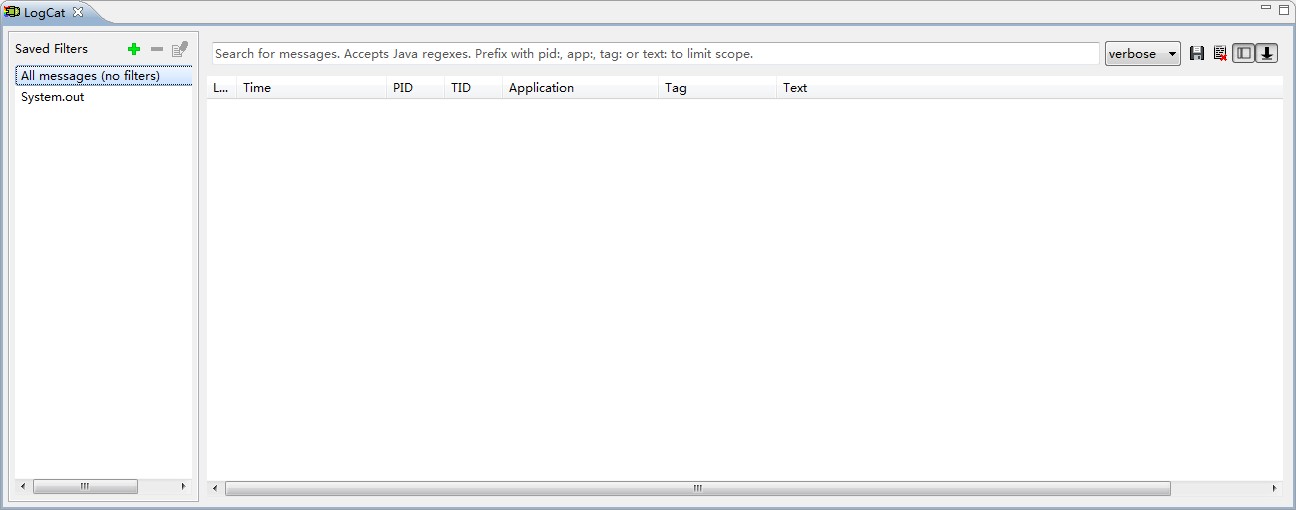The height and width of the screenshot is (510, 1296).
Task: Click log table horizontal scrollbar thumb
Action: (697, 488)
